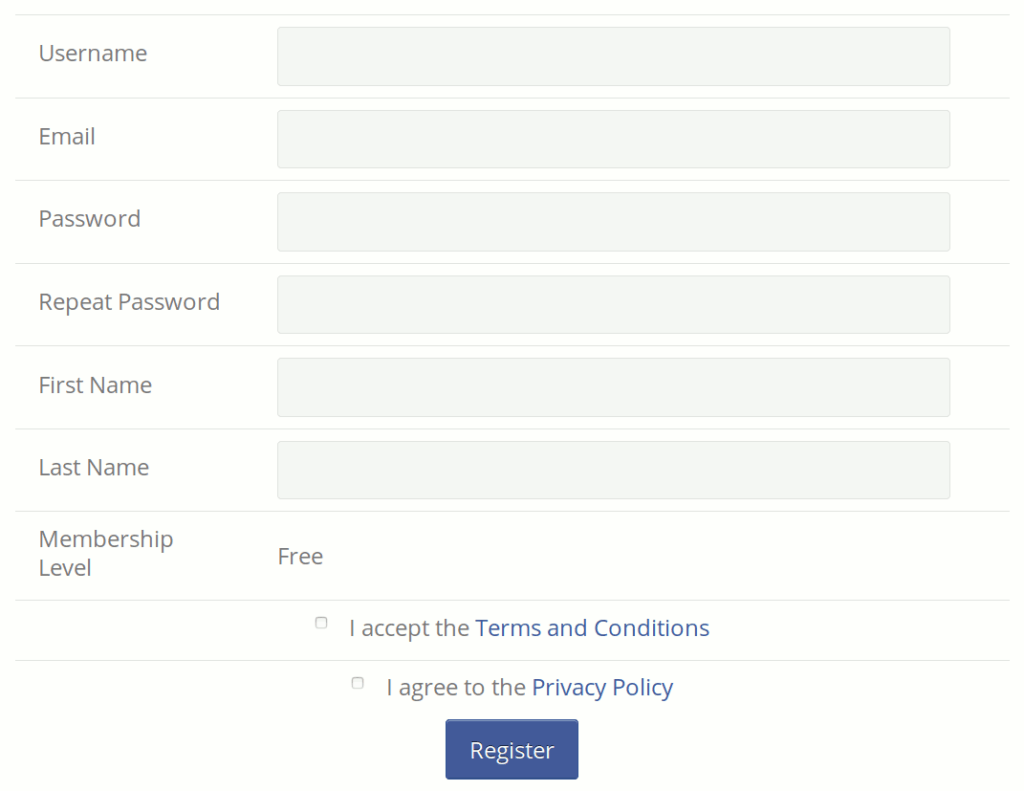Open the Privacy Policy link
Image resolution: width=1024 pixels, height=791 pixels.
coord(602,688)
